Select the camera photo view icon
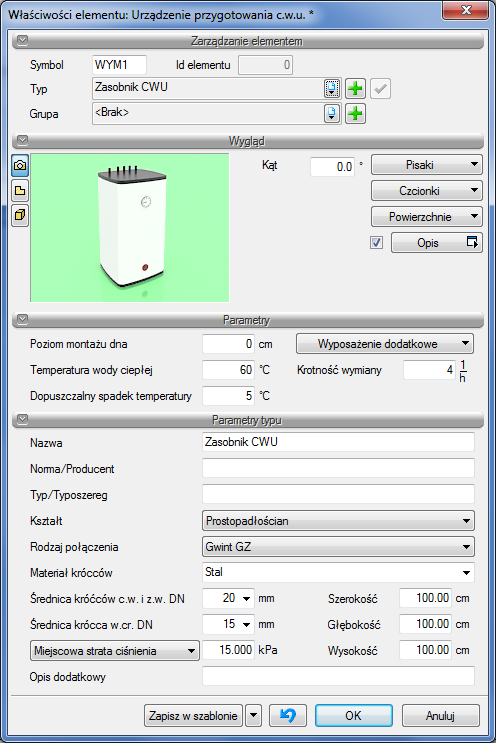Screen dimensions: 496x743 point(20,165)
